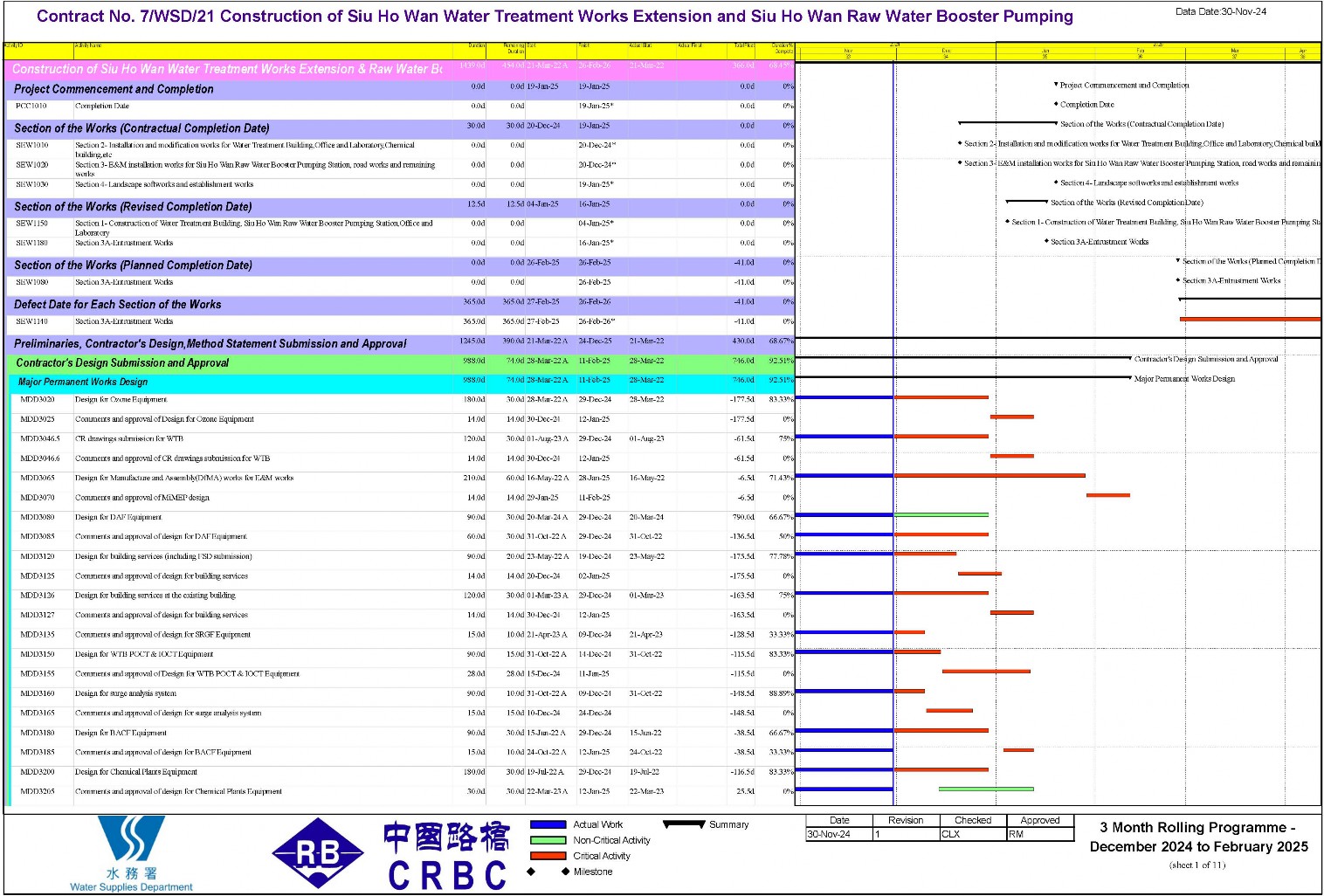Select the red Critical Activity legend swatch
This screenshot has height=896, width=1324.
548,856
